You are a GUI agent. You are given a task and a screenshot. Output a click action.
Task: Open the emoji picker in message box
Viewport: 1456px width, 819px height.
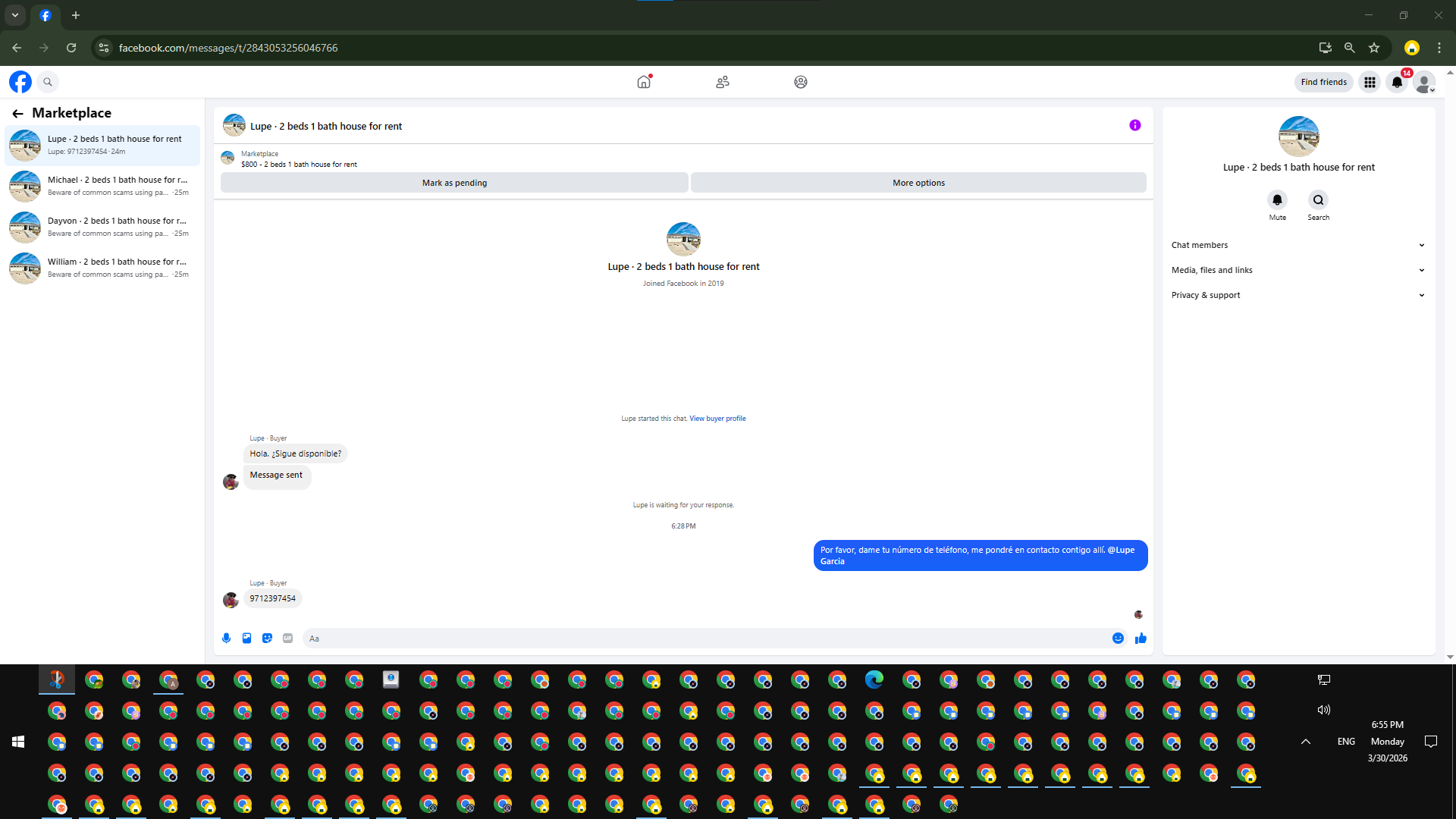[x=1118, y=639]
